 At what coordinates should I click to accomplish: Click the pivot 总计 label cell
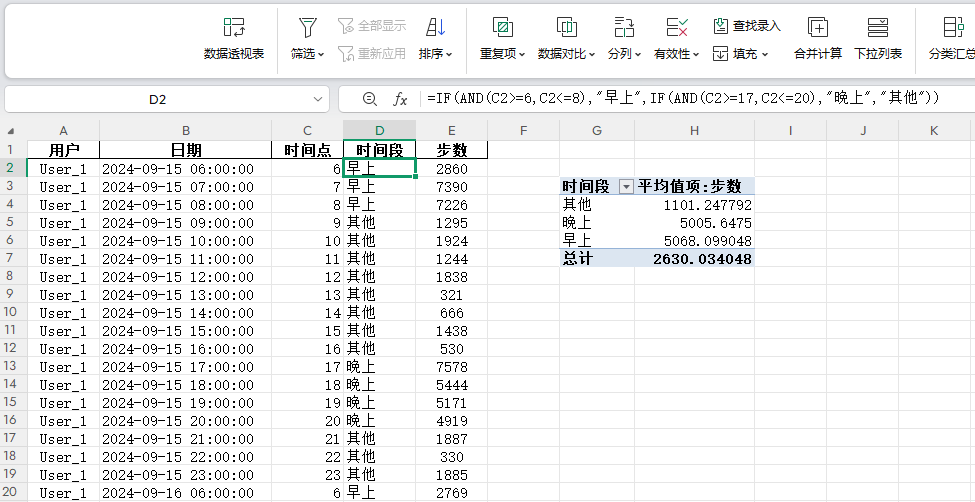597,259
